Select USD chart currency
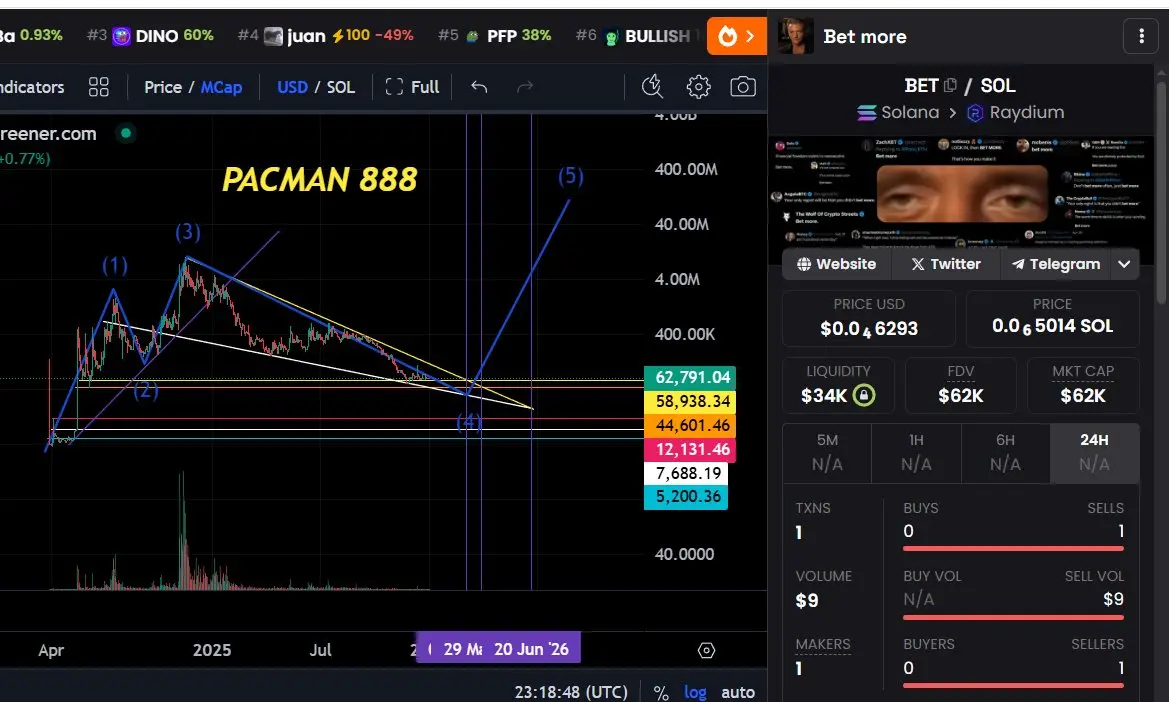Image resolution: width=1169 pixels, height=702 pixels. [292, 87]
